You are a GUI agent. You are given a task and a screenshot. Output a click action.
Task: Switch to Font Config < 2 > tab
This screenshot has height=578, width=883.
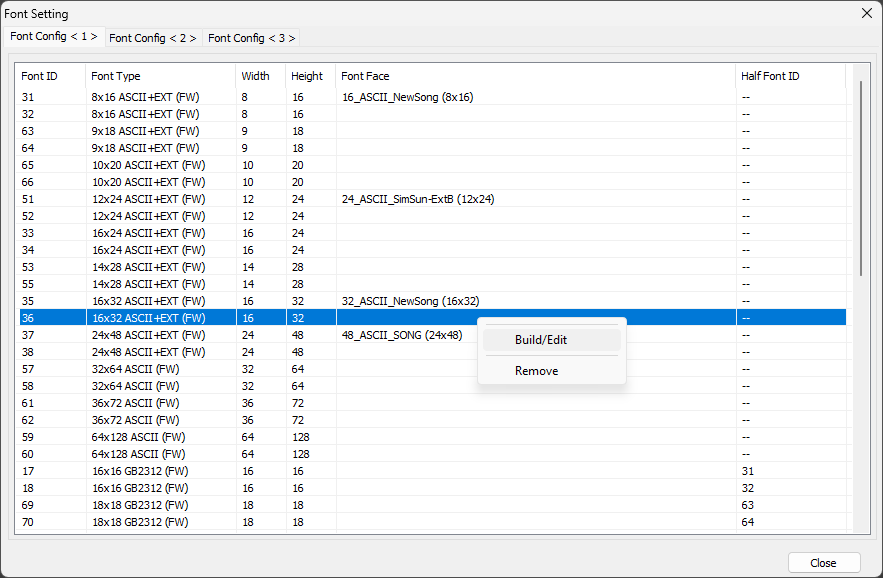pyautogui.click(x=153, y=38)
